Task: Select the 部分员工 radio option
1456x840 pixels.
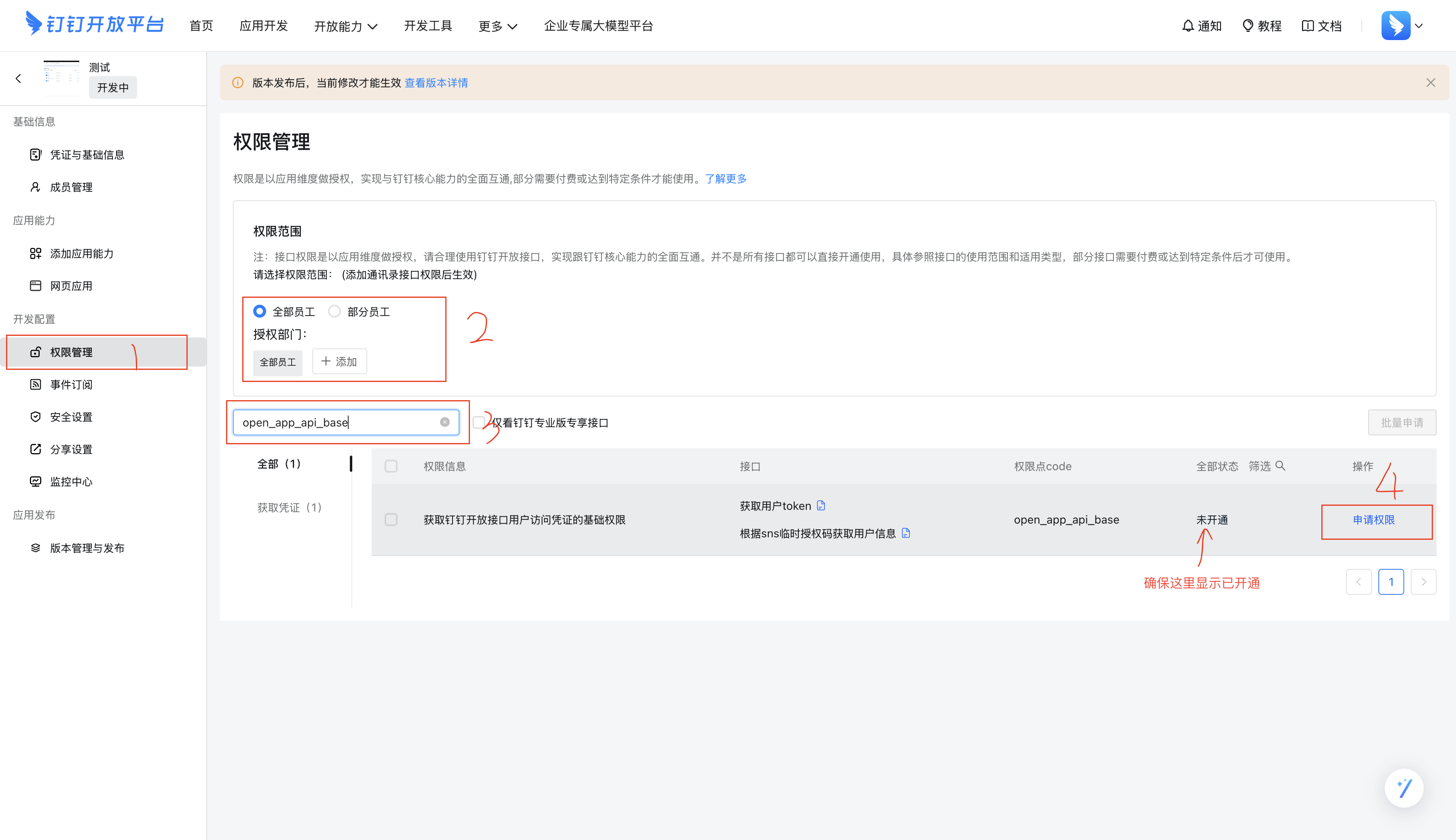Action: pos(334,312)
